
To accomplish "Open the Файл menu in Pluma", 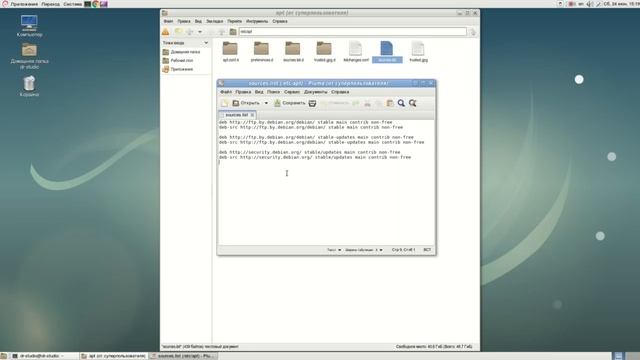I will (x=226, y=92).
